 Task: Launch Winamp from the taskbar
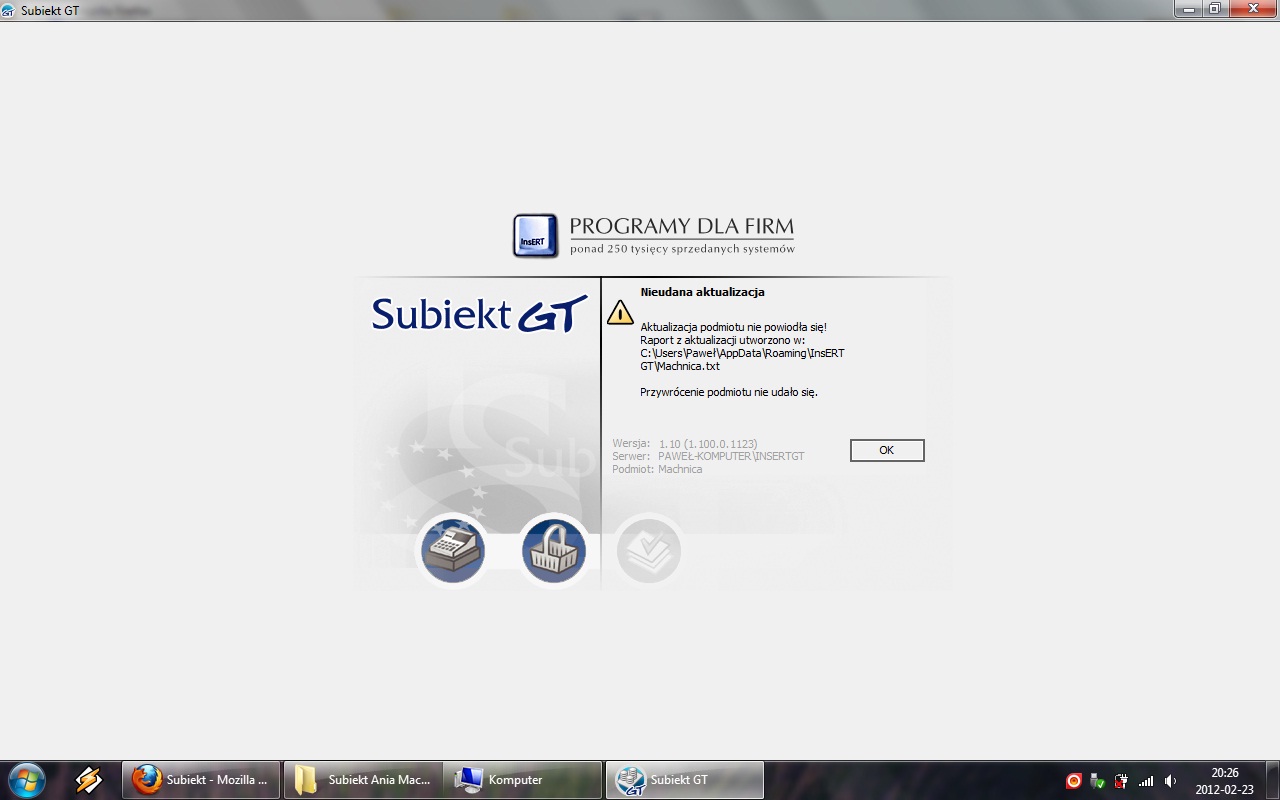point(89,780)
